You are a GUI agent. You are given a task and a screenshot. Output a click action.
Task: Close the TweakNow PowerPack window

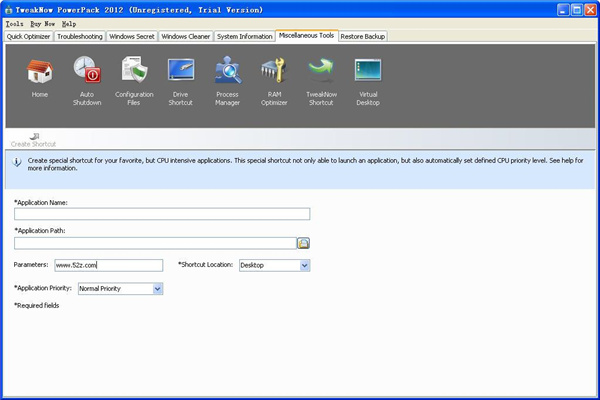[x=590, y=10]
